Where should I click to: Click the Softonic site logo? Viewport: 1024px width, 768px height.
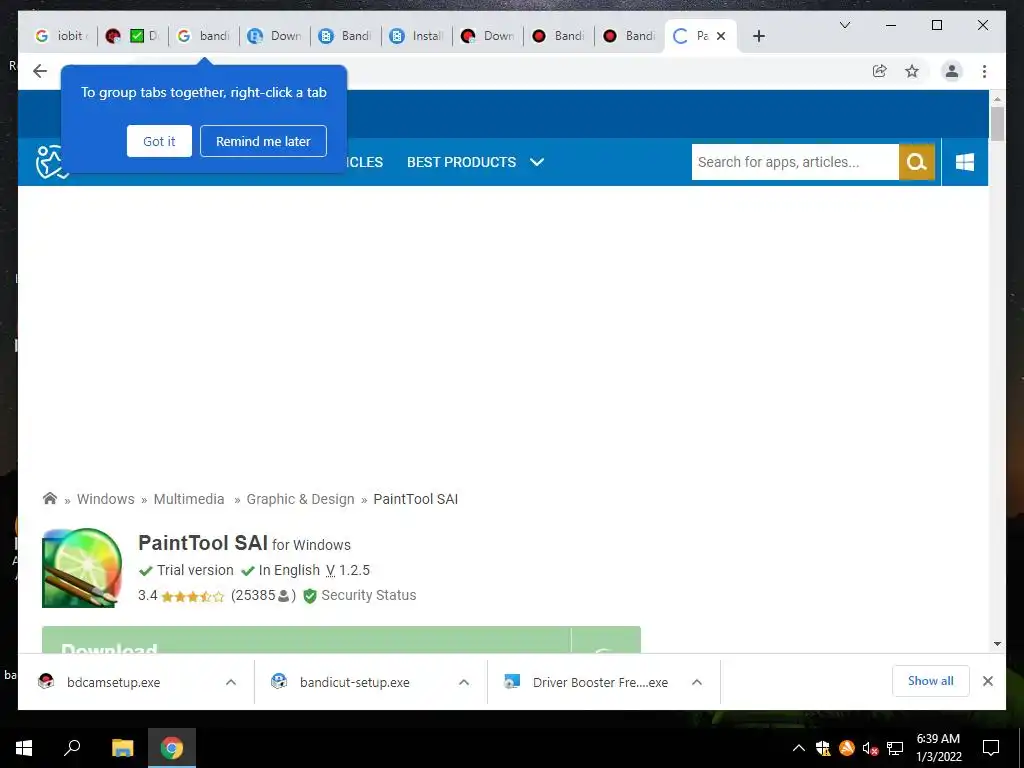pos(51,162)
